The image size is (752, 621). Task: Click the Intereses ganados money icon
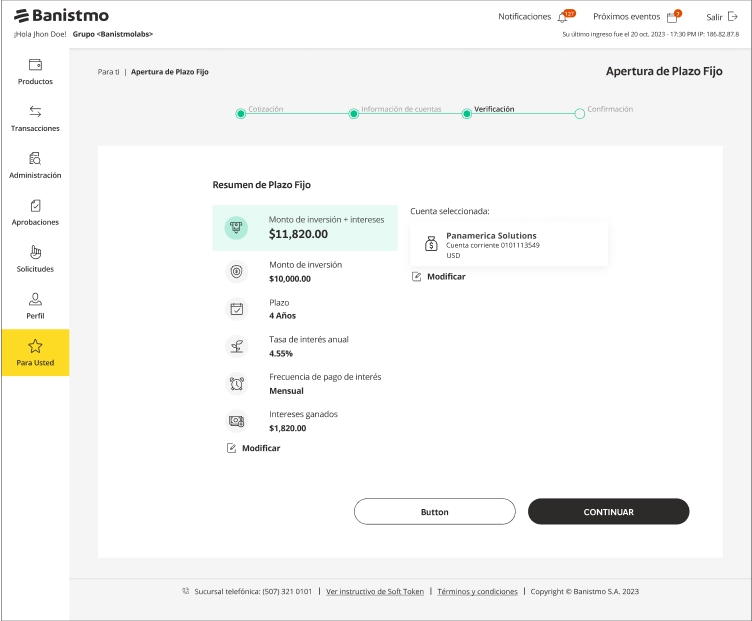pyautogui.click(x=236, y=421)
